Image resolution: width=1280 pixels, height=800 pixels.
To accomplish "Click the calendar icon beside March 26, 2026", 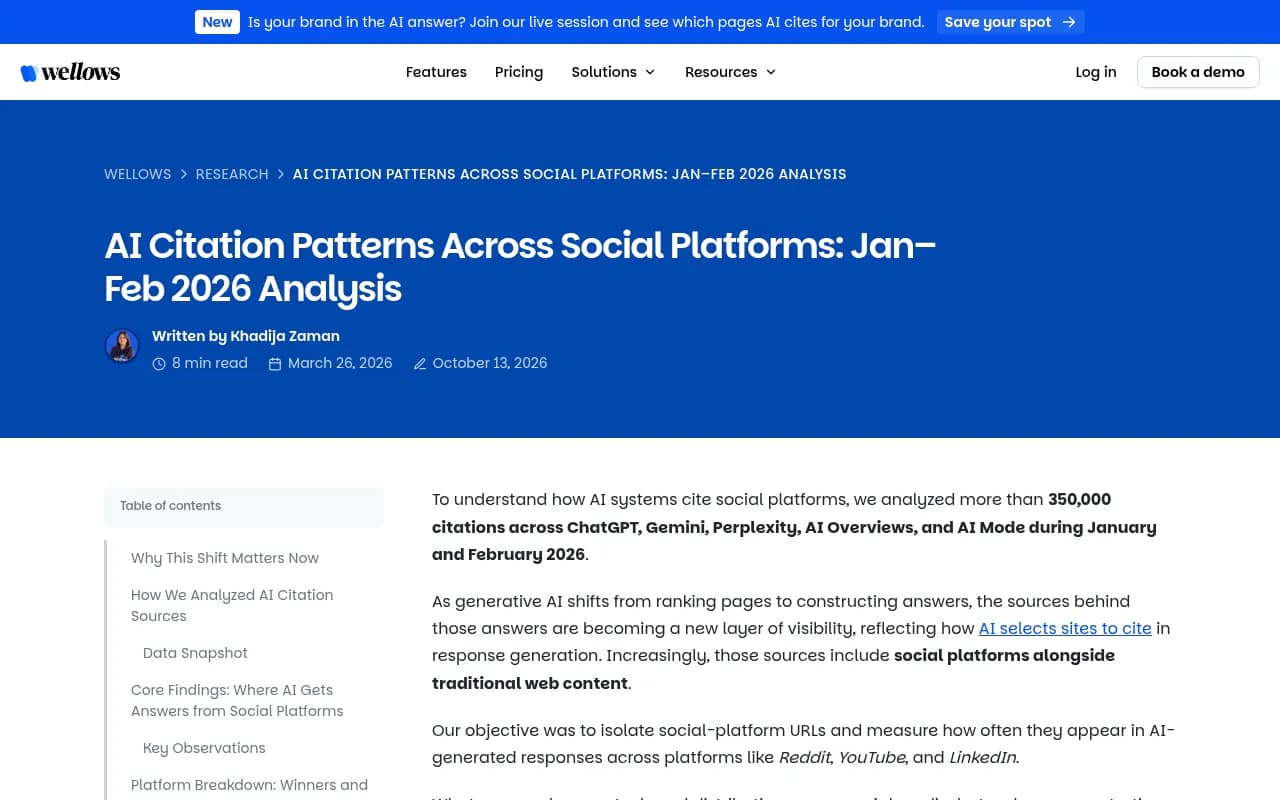I will tap(275, 364).
